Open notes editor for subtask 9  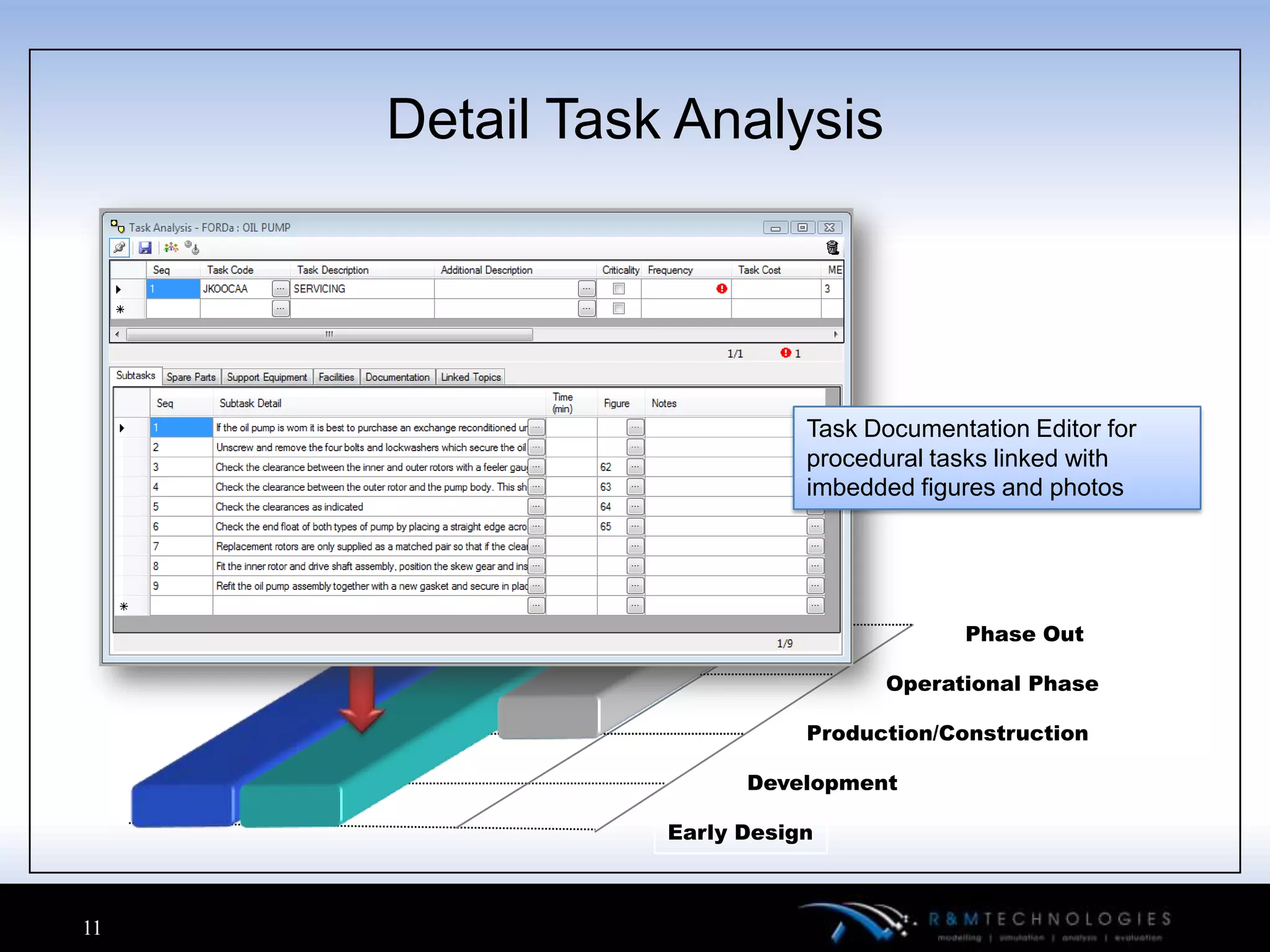tap(815, 586)
